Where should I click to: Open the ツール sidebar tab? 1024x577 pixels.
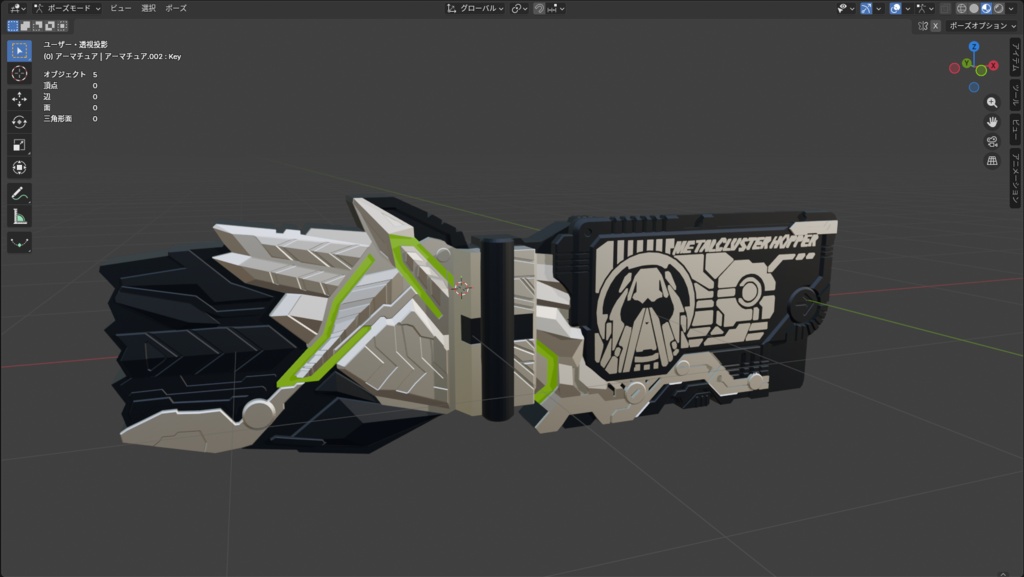click(x=1016, y=95)
